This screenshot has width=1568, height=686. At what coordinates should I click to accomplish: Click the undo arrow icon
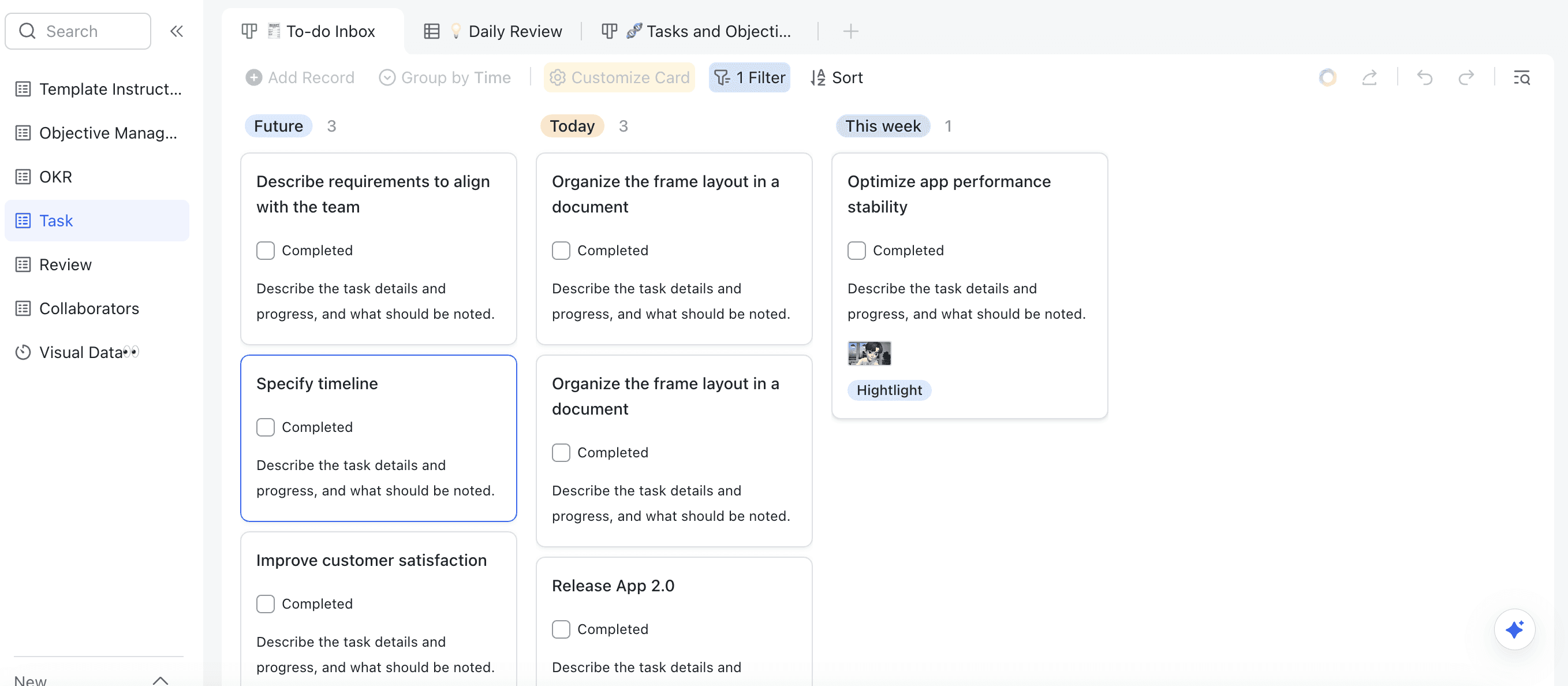pyautogui.click(x=1424, y=77)
